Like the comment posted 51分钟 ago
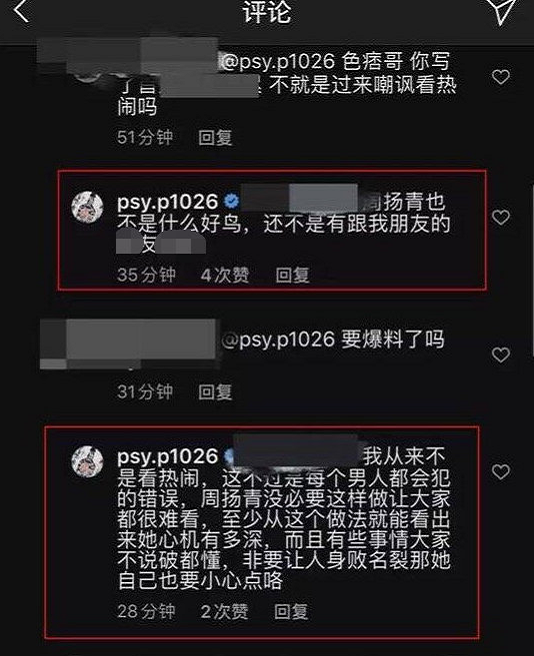534x656 pixels. point(501,77)
